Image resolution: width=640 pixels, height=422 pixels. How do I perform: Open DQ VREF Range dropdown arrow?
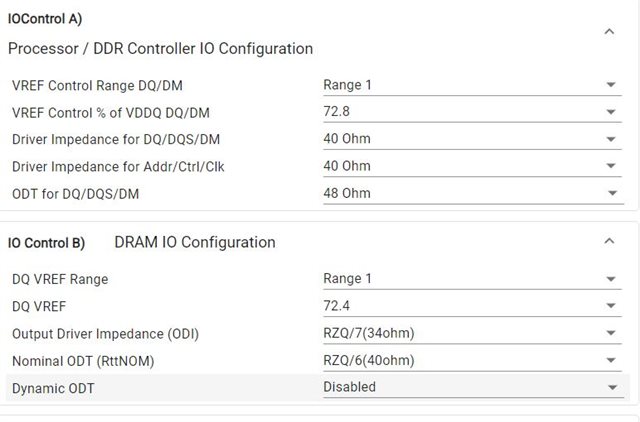point(611,279)
